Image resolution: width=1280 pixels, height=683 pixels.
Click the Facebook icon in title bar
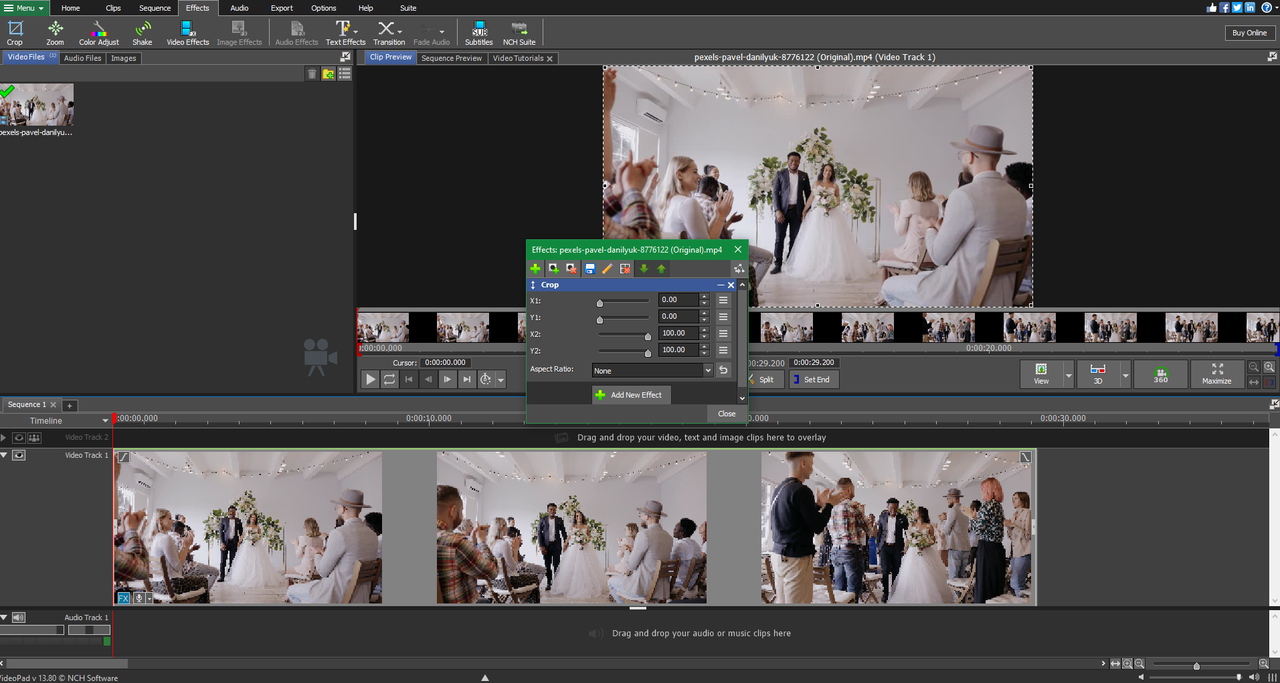pos(1225,7)
